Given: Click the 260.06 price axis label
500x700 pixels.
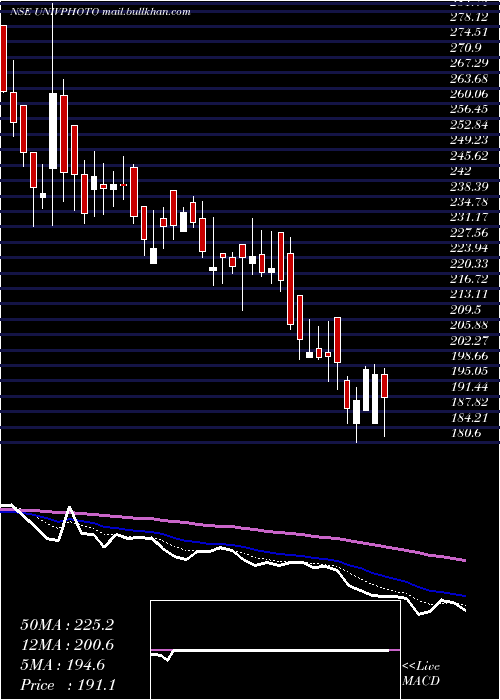Looking at the screenshot, I should point(467,93).
